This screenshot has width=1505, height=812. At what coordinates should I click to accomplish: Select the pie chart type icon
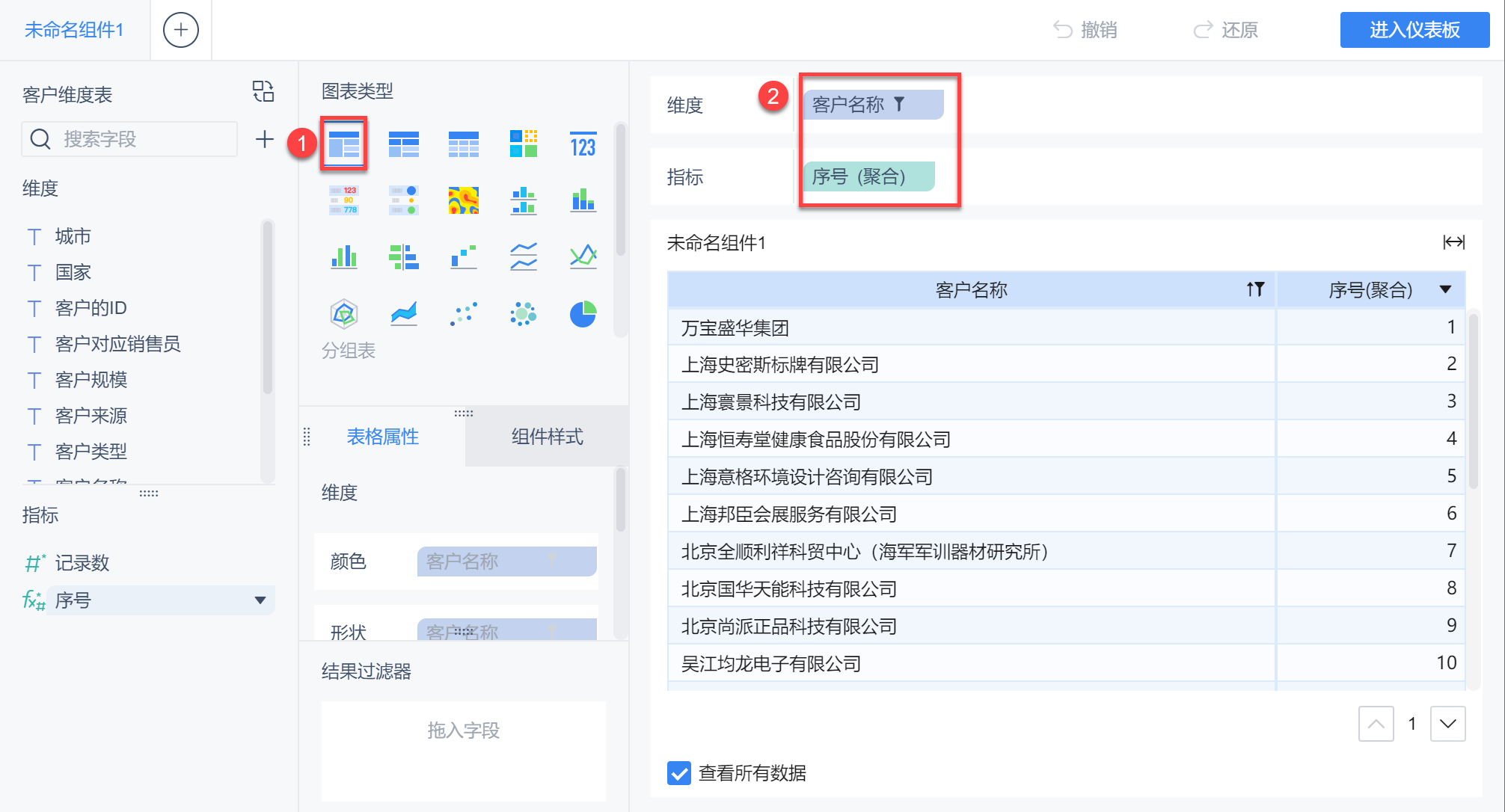(583, 314)
